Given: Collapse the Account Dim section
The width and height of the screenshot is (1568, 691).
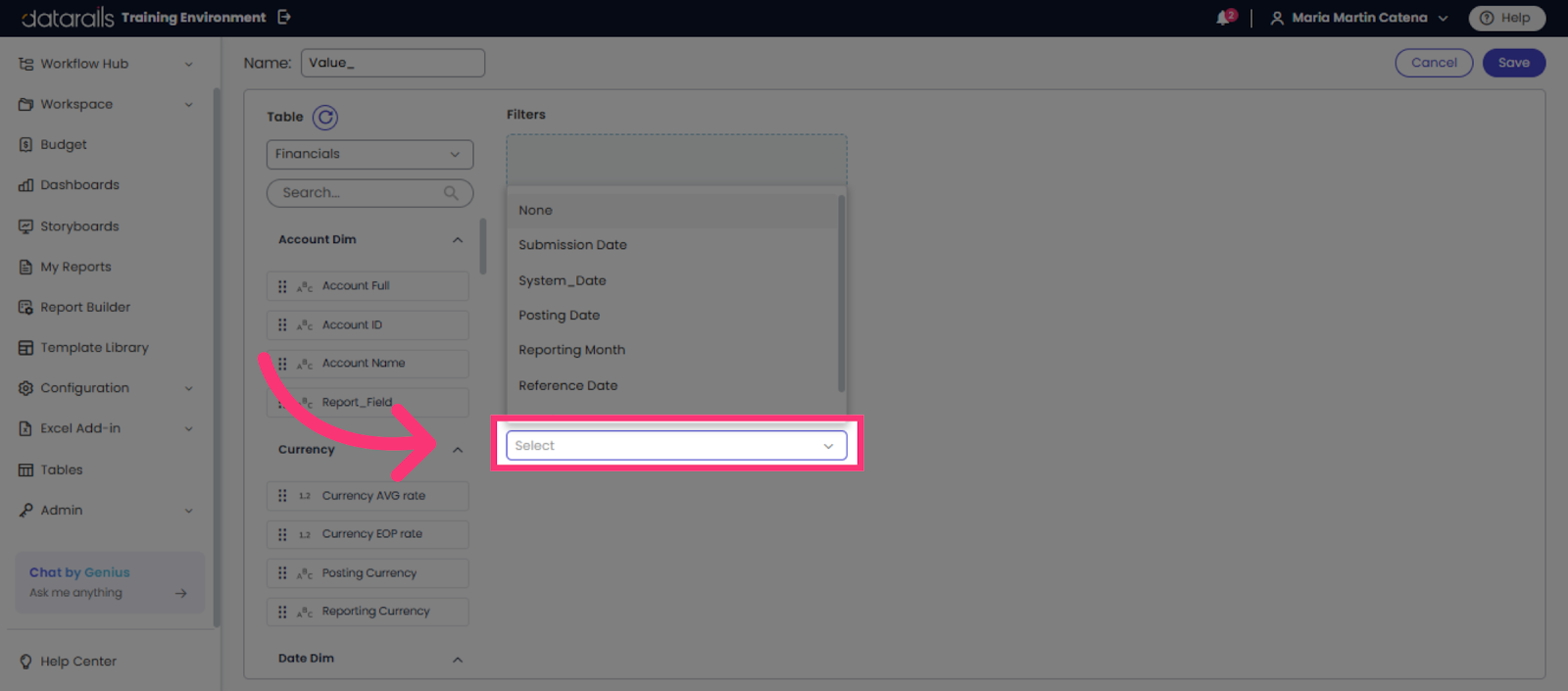Looking at the screenshot, I should coord(458,240).
